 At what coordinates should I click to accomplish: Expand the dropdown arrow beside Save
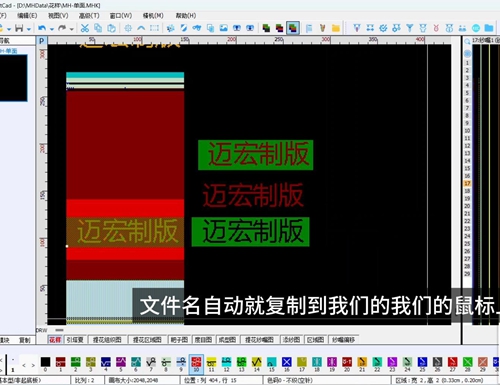point(29,29)
